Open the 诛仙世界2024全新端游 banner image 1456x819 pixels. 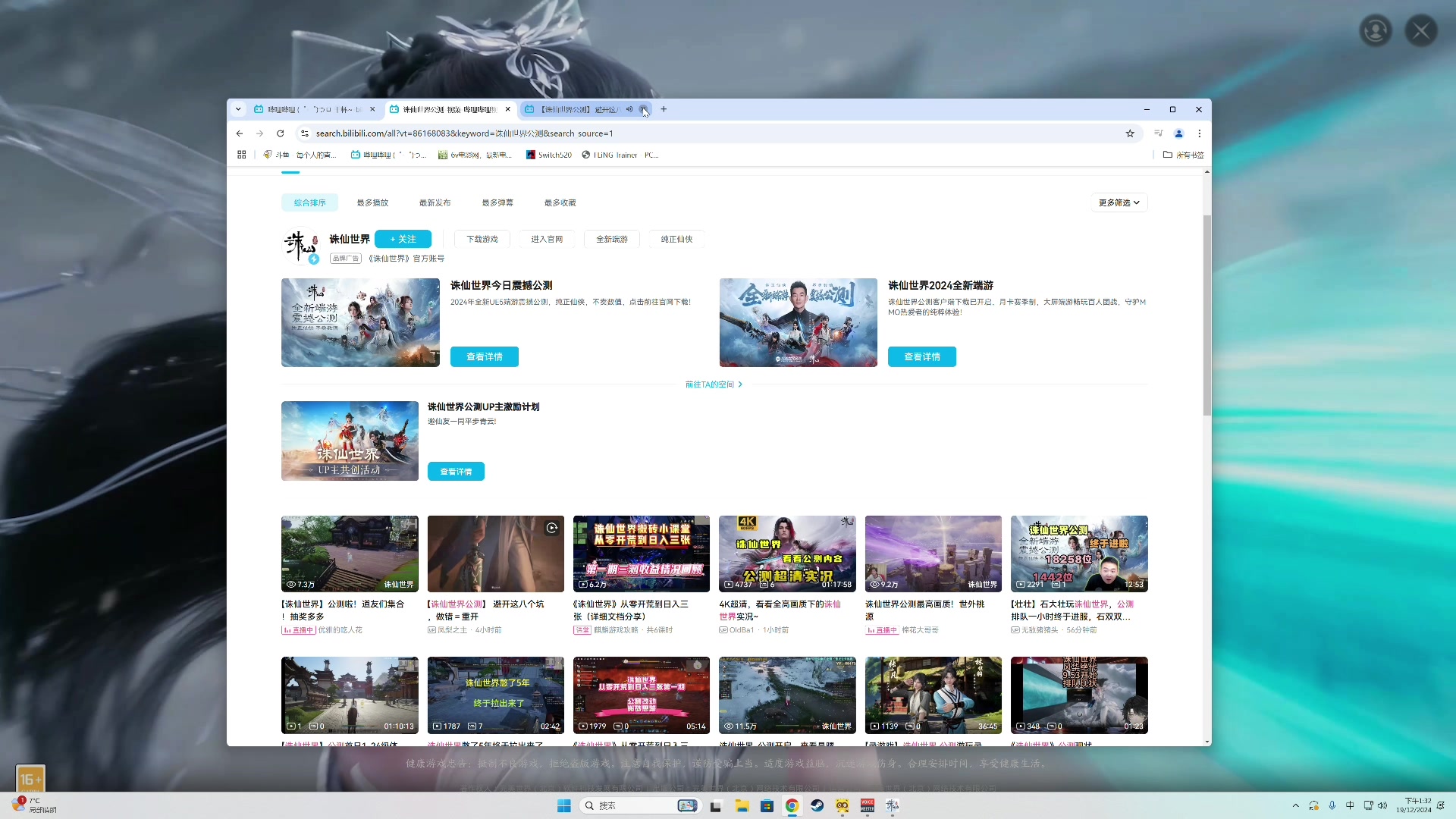pyautogui.click(x=799, y=322)
